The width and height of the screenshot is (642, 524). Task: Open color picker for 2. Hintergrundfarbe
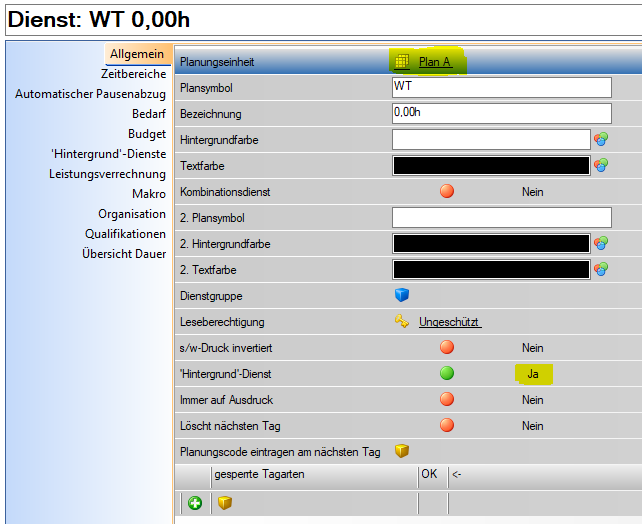point(601,243)
